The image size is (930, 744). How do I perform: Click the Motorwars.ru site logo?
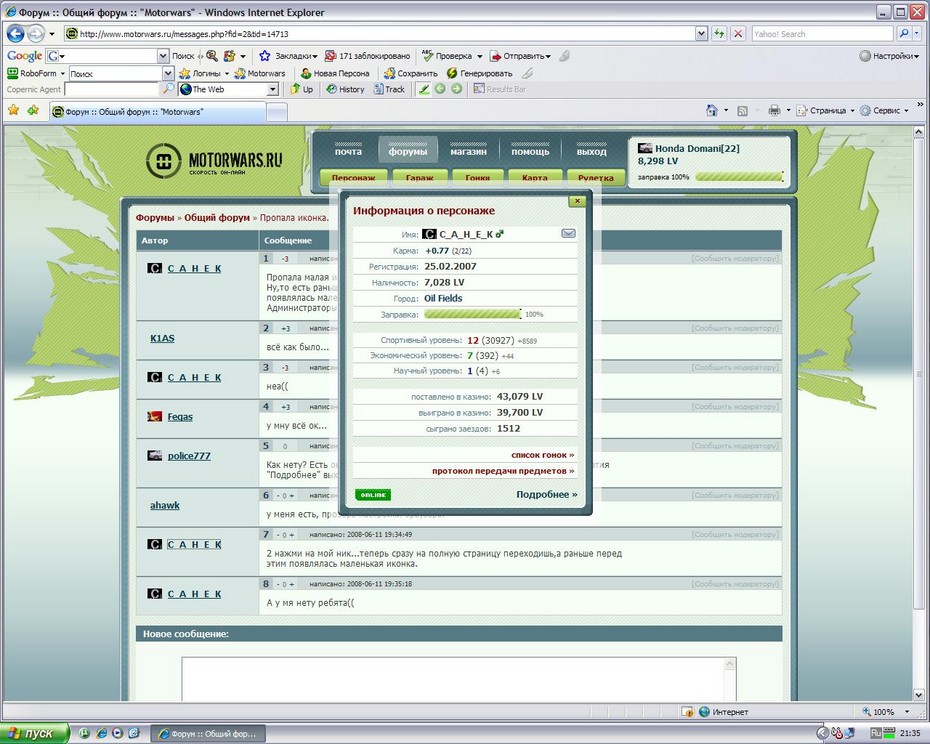click(214, 160)
